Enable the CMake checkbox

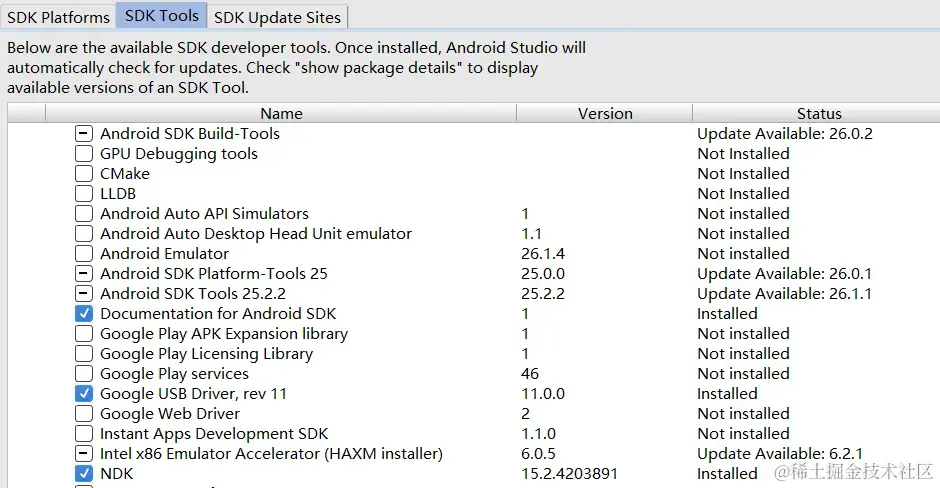pos(84,174)
